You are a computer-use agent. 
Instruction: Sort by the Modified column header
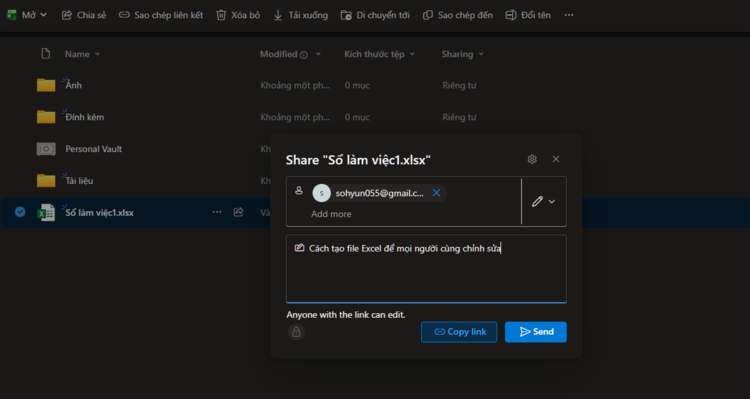tap(290, 54)
